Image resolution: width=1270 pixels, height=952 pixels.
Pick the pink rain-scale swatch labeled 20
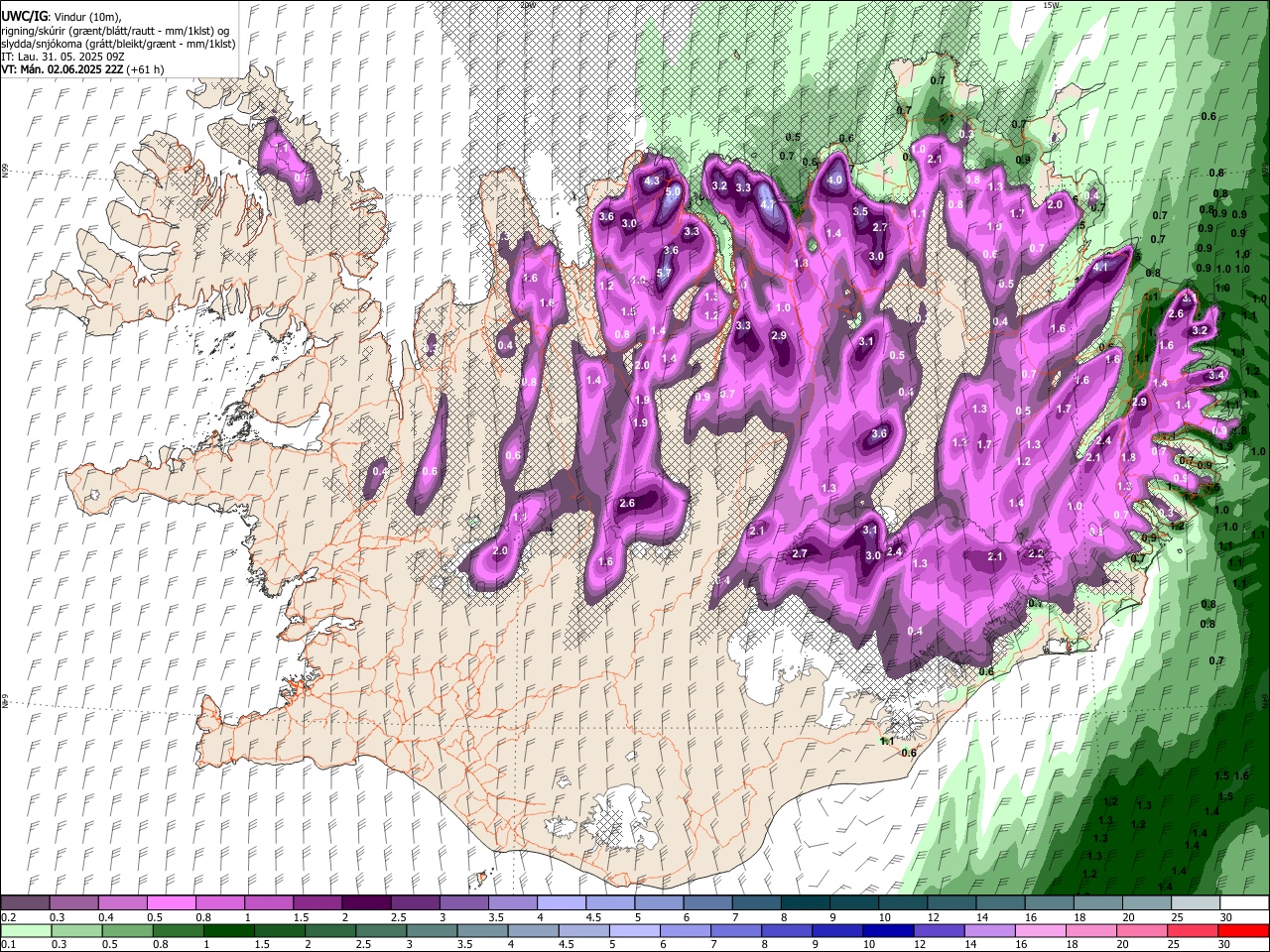tap(1143, 931)
